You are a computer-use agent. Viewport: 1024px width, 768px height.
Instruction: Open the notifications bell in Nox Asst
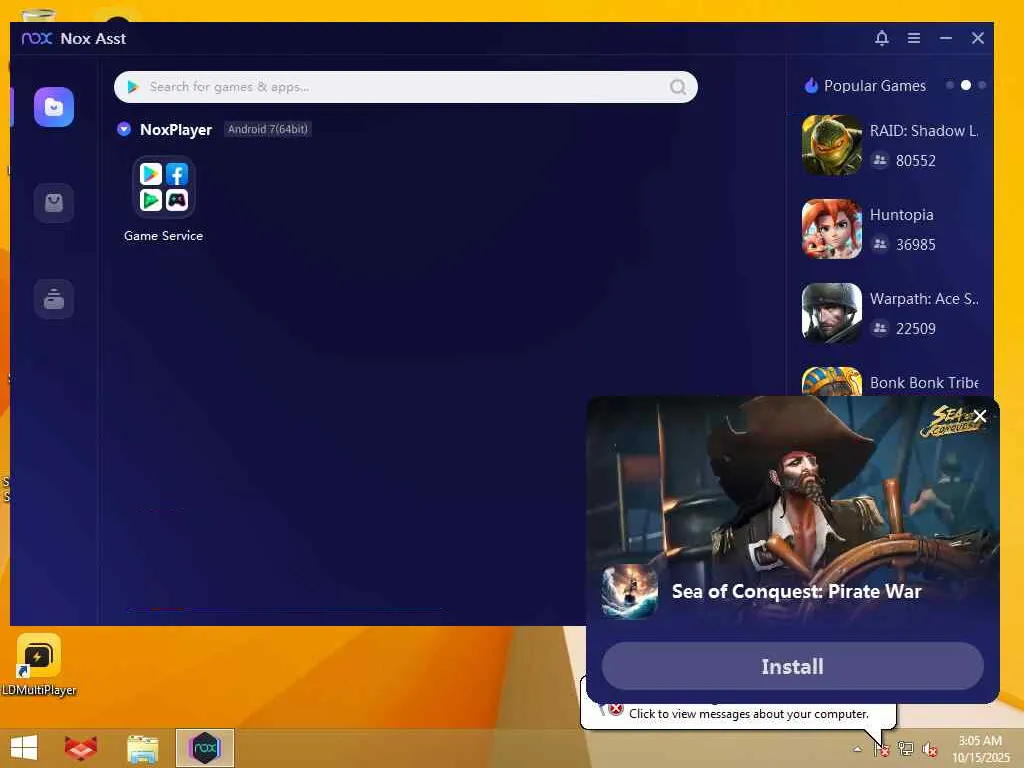882,38
